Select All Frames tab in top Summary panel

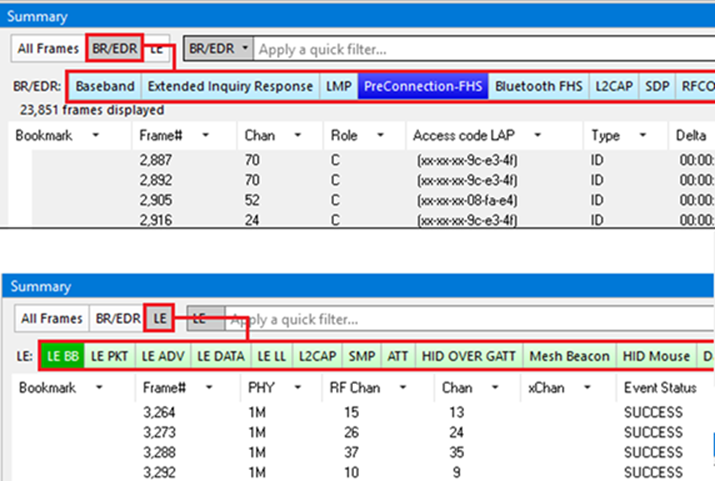[48, 48]
